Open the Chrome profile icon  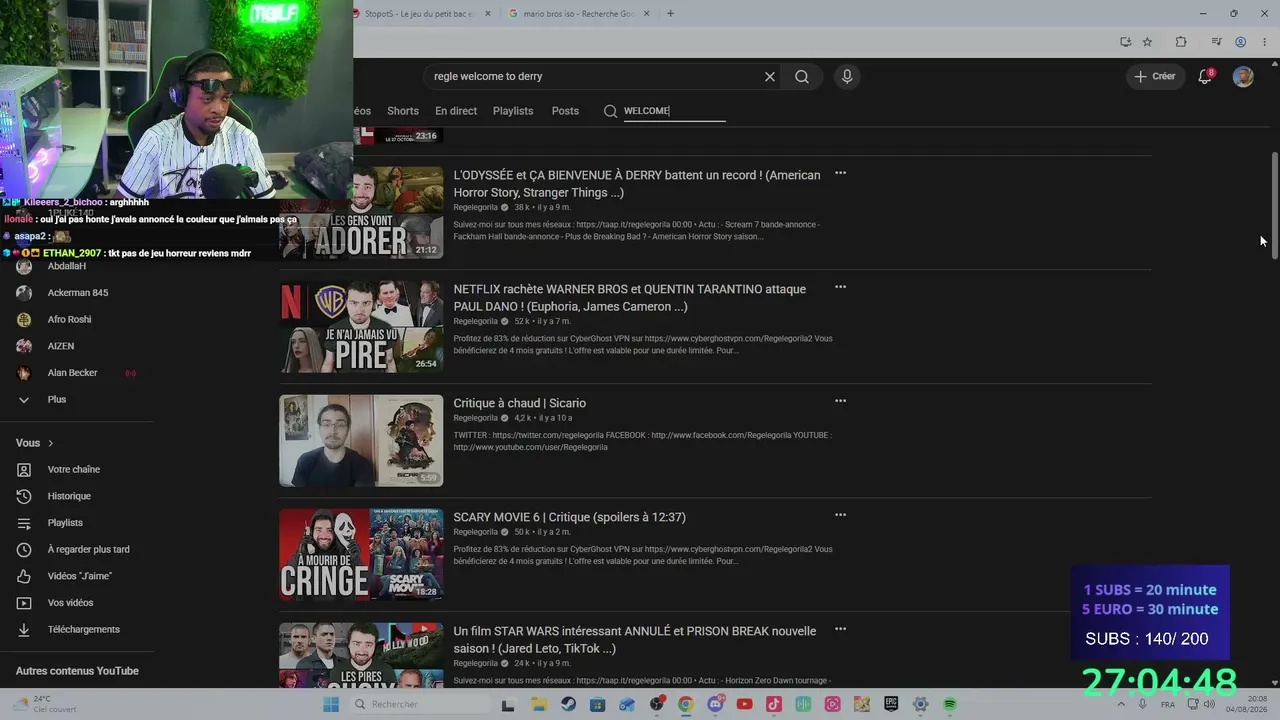(1240, 42)
